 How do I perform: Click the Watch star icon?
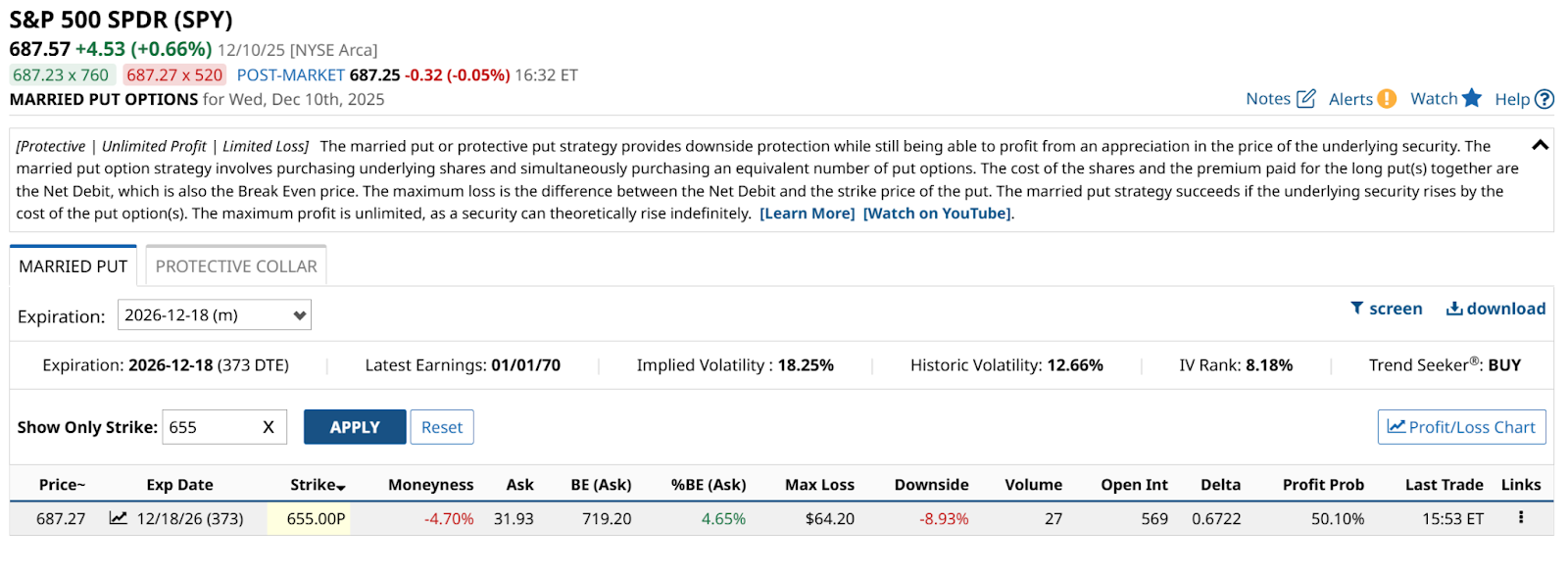click(1471, 98)
